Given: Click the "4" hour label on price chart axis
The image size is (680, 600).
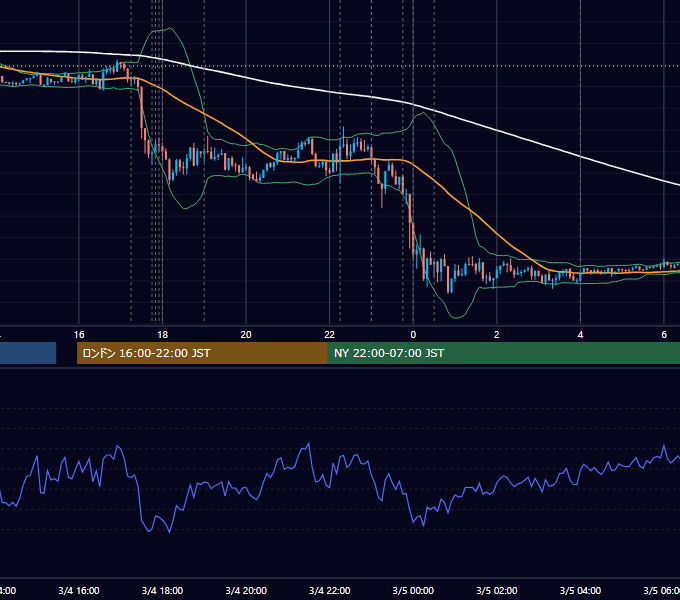Looking at the screenshot, I should (580, 335).
